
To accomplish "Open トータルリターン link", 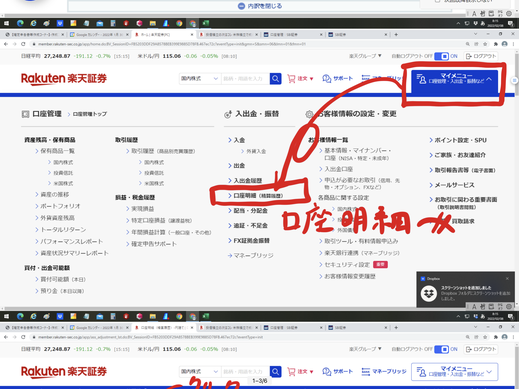I will [63, 230].
